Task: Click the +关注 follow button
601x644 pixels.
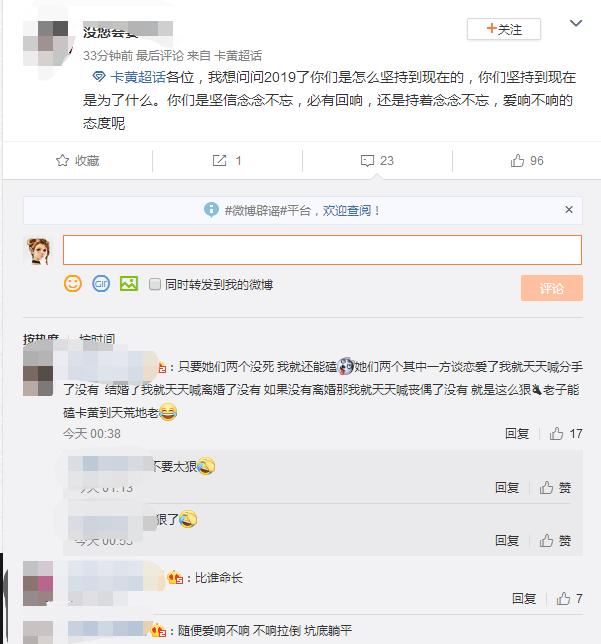Action: point(504,29)
